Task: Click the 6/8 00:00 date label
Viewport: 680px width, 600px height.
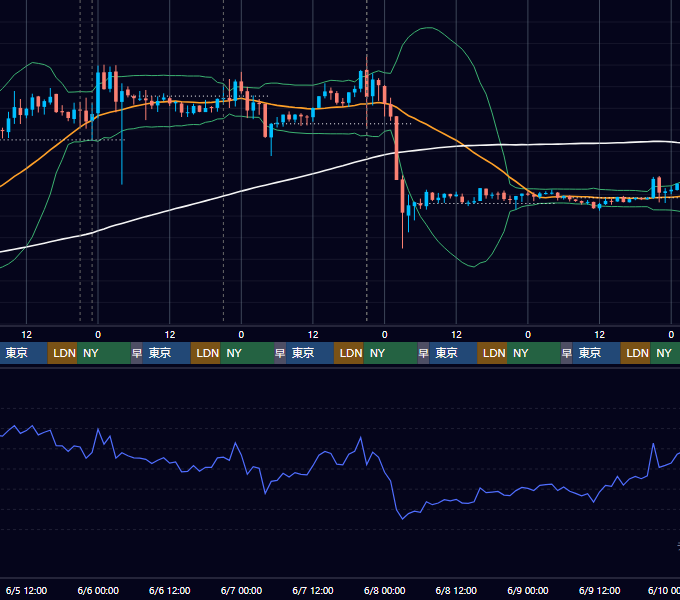Action: click(384, 590)
